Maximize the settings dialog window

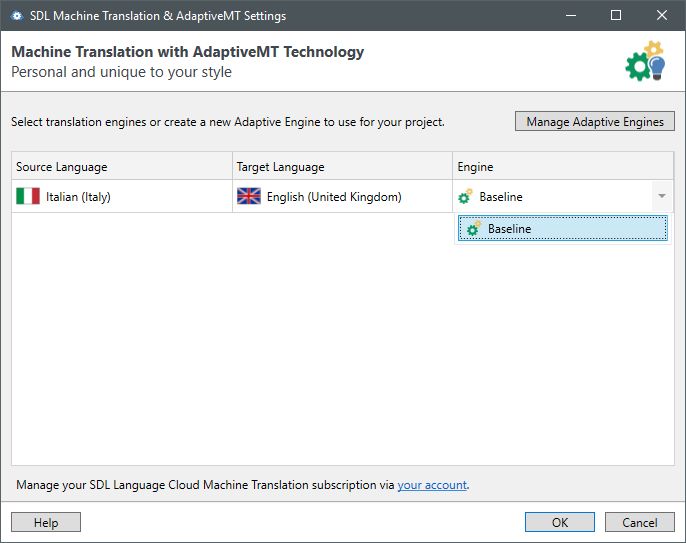tap(616, 16)
